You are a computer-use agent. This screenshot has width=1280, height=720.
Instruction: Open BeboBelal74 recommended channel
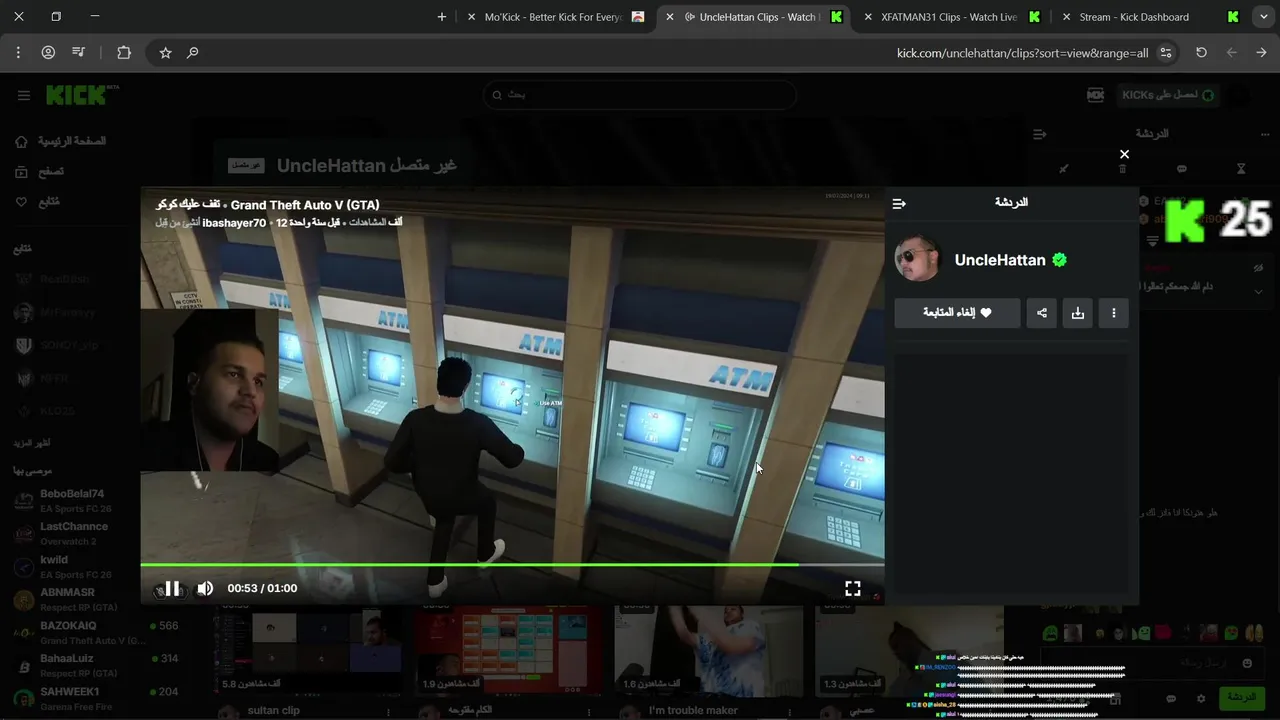(70, 501)
